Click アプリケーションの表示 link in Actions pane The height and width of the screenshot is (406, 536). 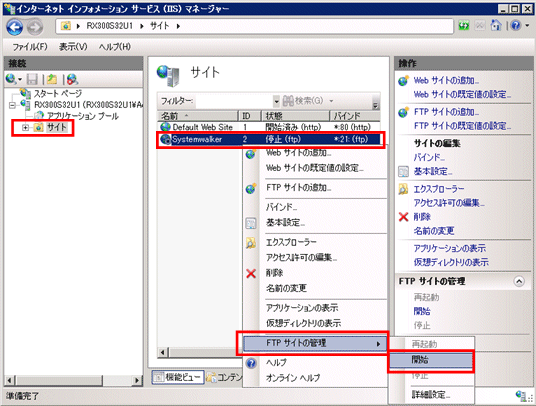click(450, 248)
